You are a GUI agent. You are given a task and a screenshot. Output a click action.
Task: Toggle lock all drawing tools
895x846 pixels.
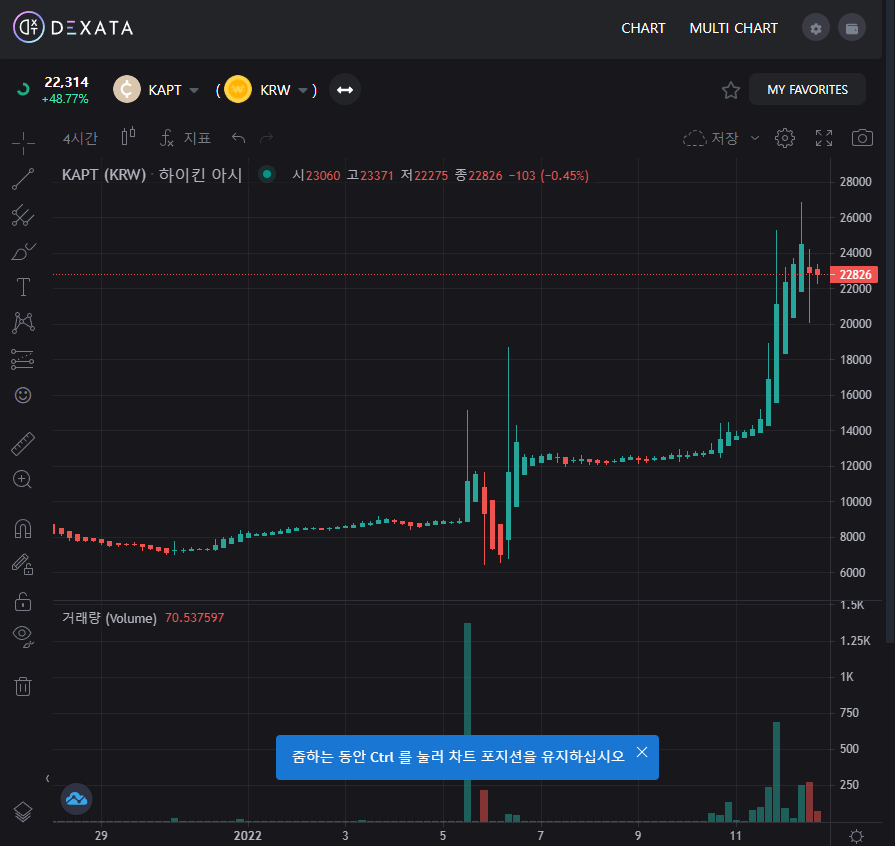23,601
